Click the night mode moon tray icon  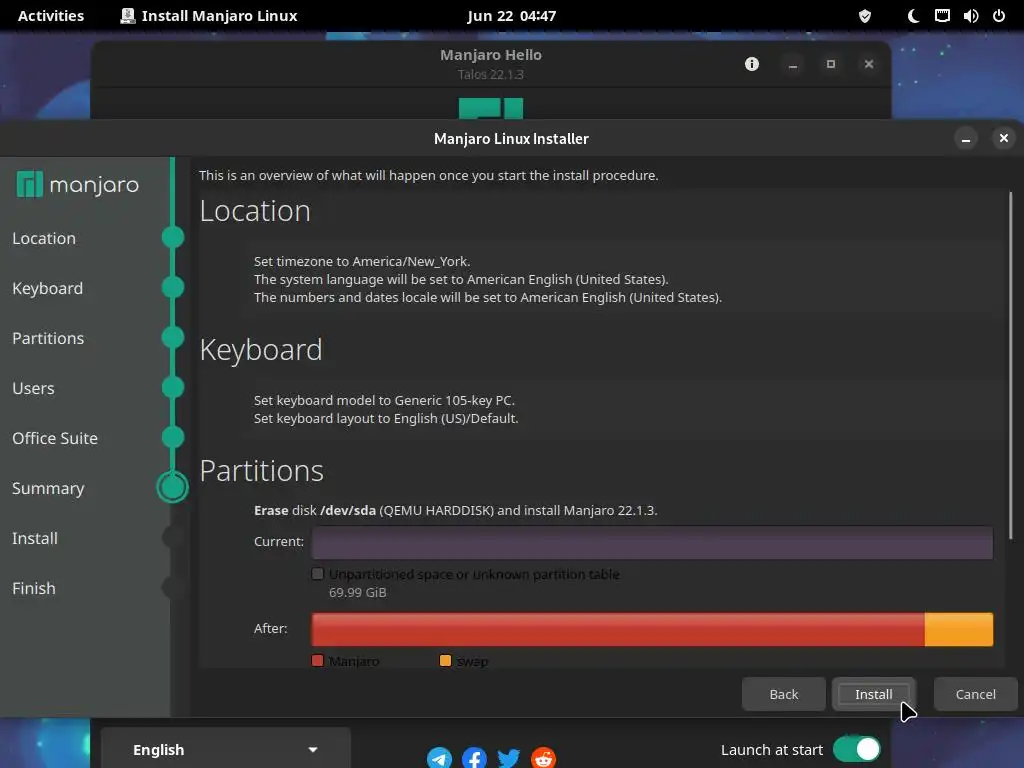tap(913, 16)
